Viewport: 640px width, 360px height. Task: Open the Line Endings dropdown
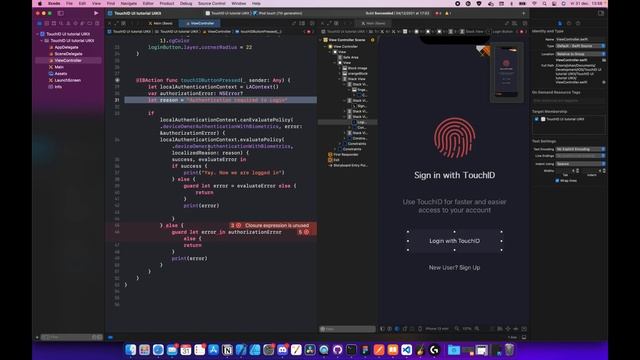coord(580,156)
